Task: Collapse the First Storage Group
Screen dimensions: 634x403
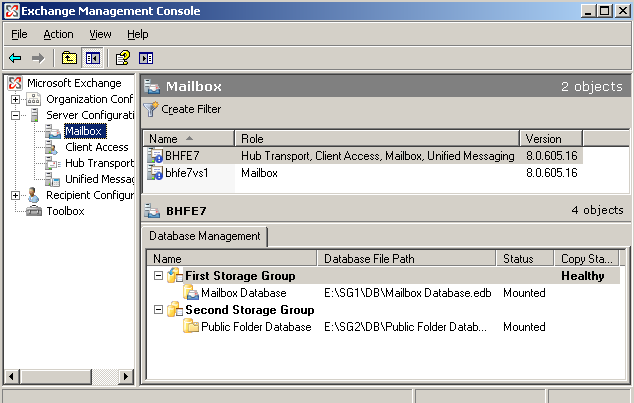Action: coord(158,276)
